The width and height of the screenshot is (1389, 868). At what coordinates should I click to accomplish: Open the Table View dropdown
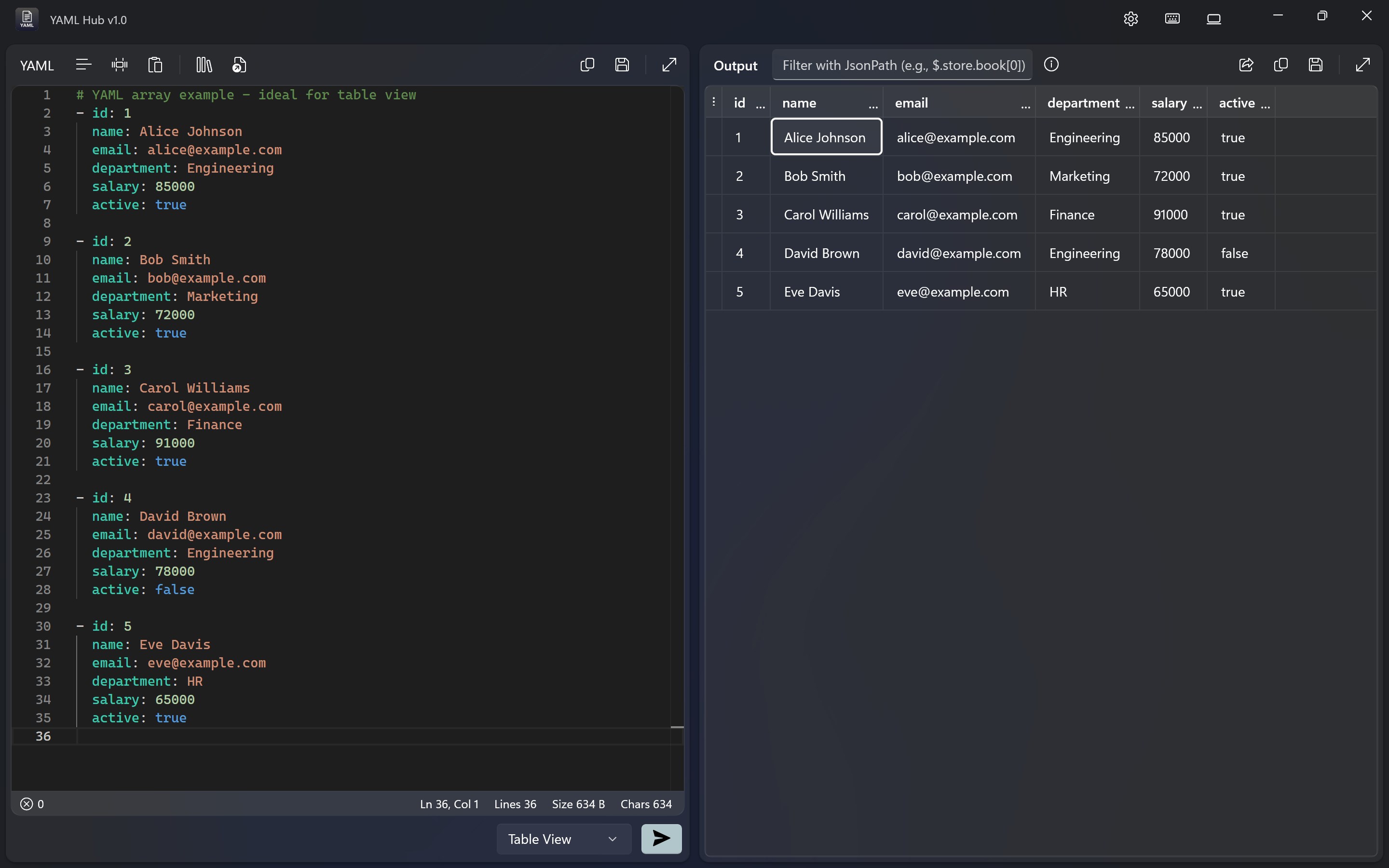pyautogui.click(x=564, y=839)
